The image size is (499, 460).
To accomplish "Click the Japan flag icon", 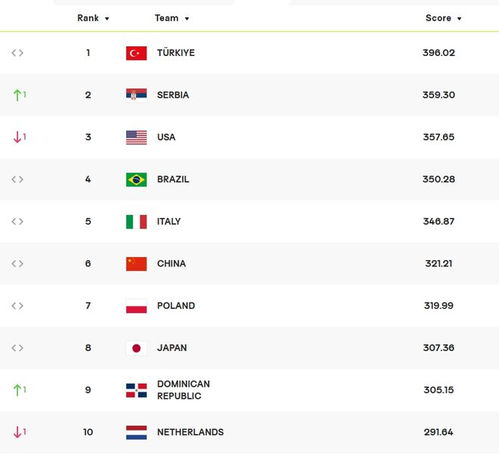I will pos(136,348).
